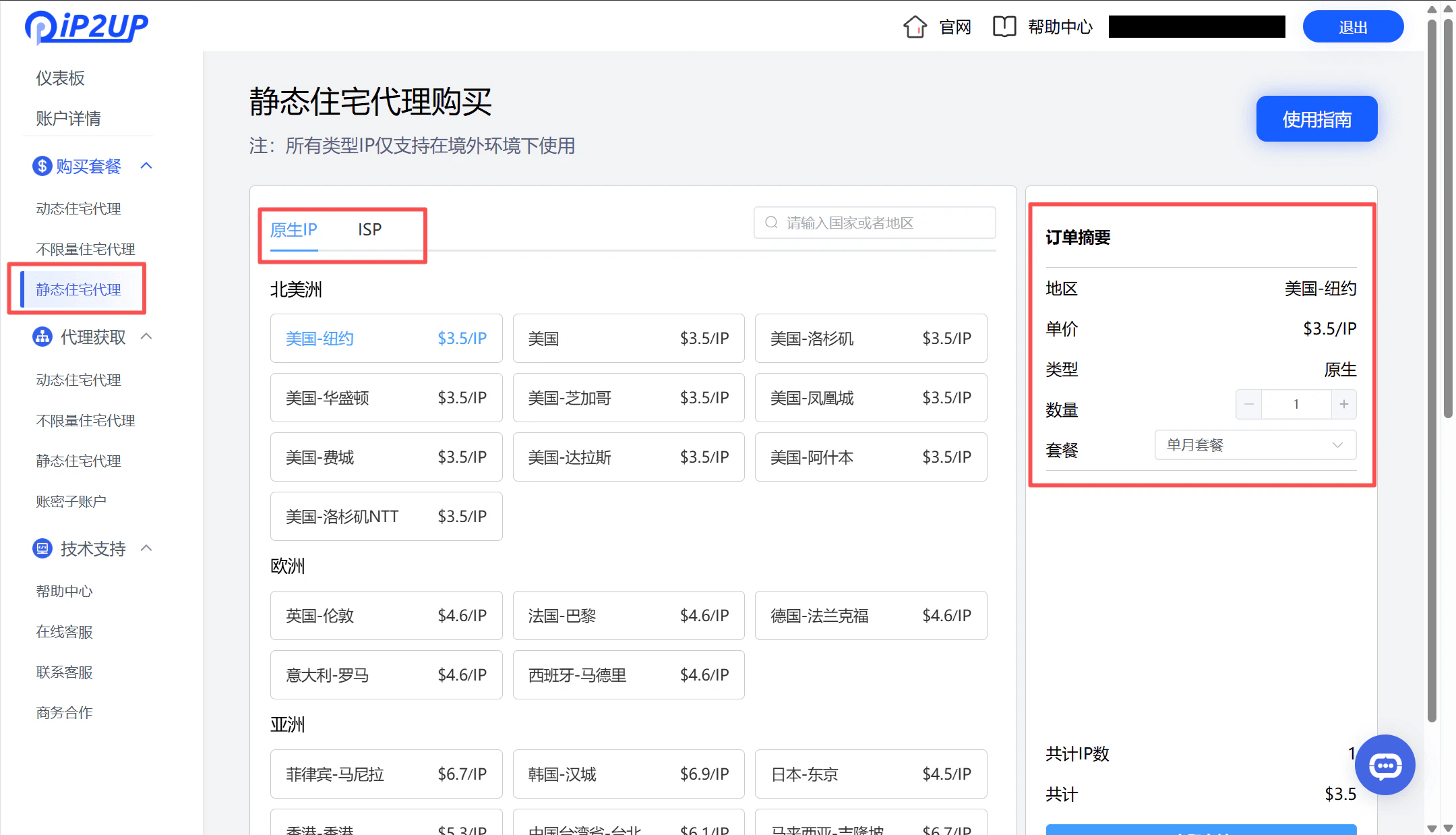
Task: Open the floating customer chat icon
Action: click(1385, 765)
